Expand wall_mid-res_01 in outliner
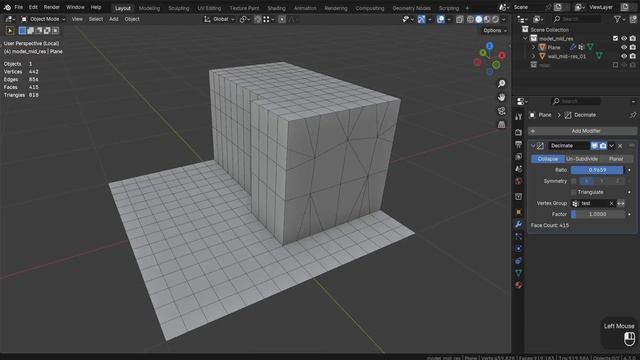 533,56
